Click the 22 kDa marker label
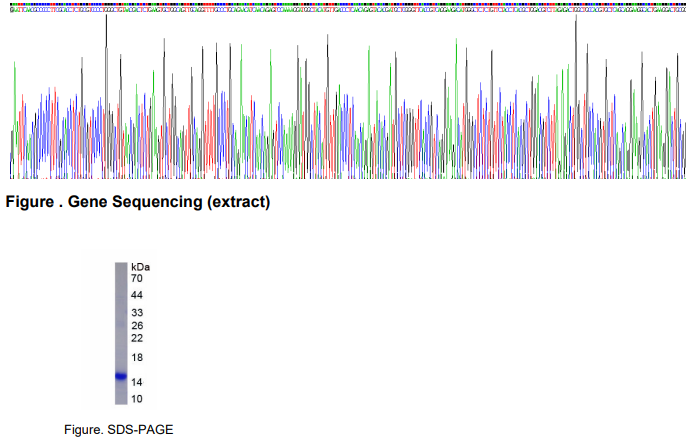The image size is (691, 441). [x=136, y=338]
